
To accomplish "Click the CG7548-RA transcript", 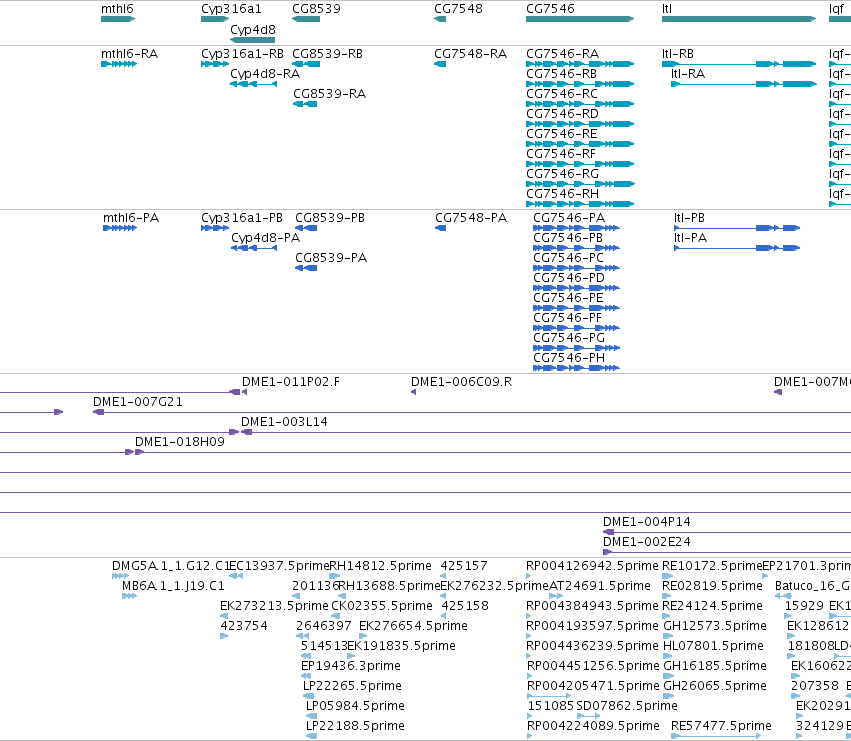I will pos(440,64).
